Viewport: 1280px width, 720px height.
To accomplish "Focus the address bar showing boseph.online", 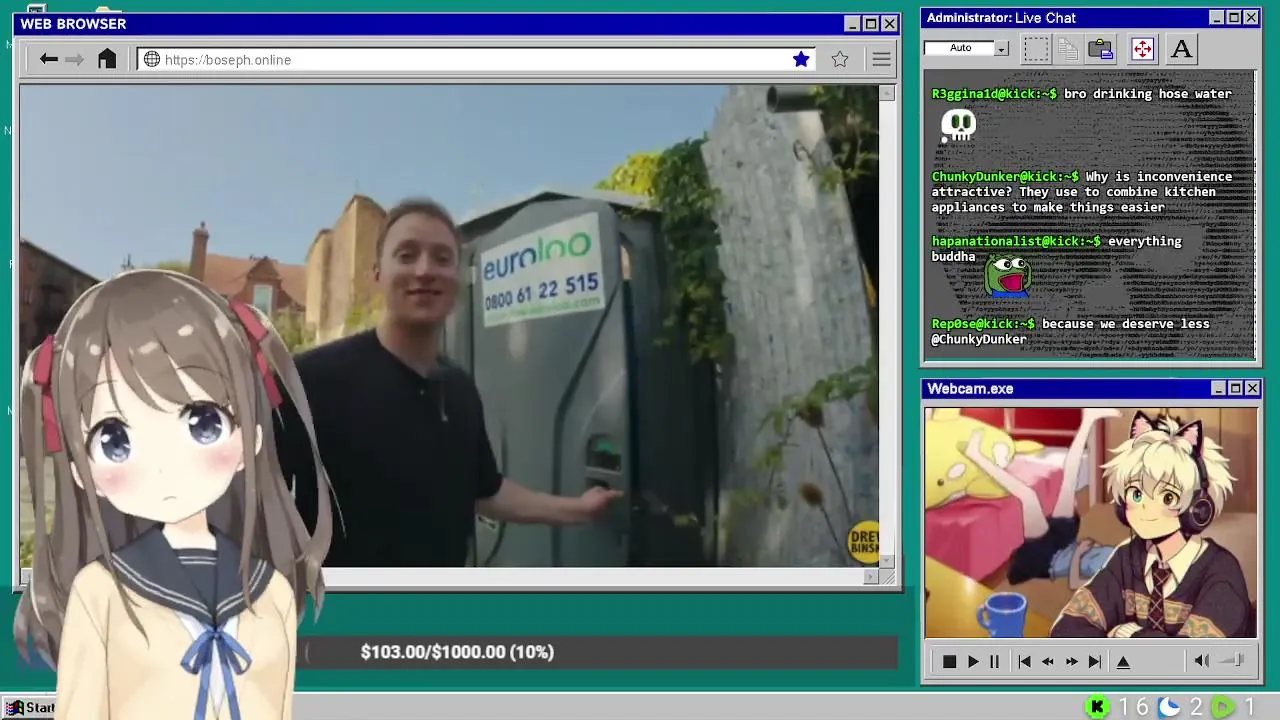I will 475,59.
